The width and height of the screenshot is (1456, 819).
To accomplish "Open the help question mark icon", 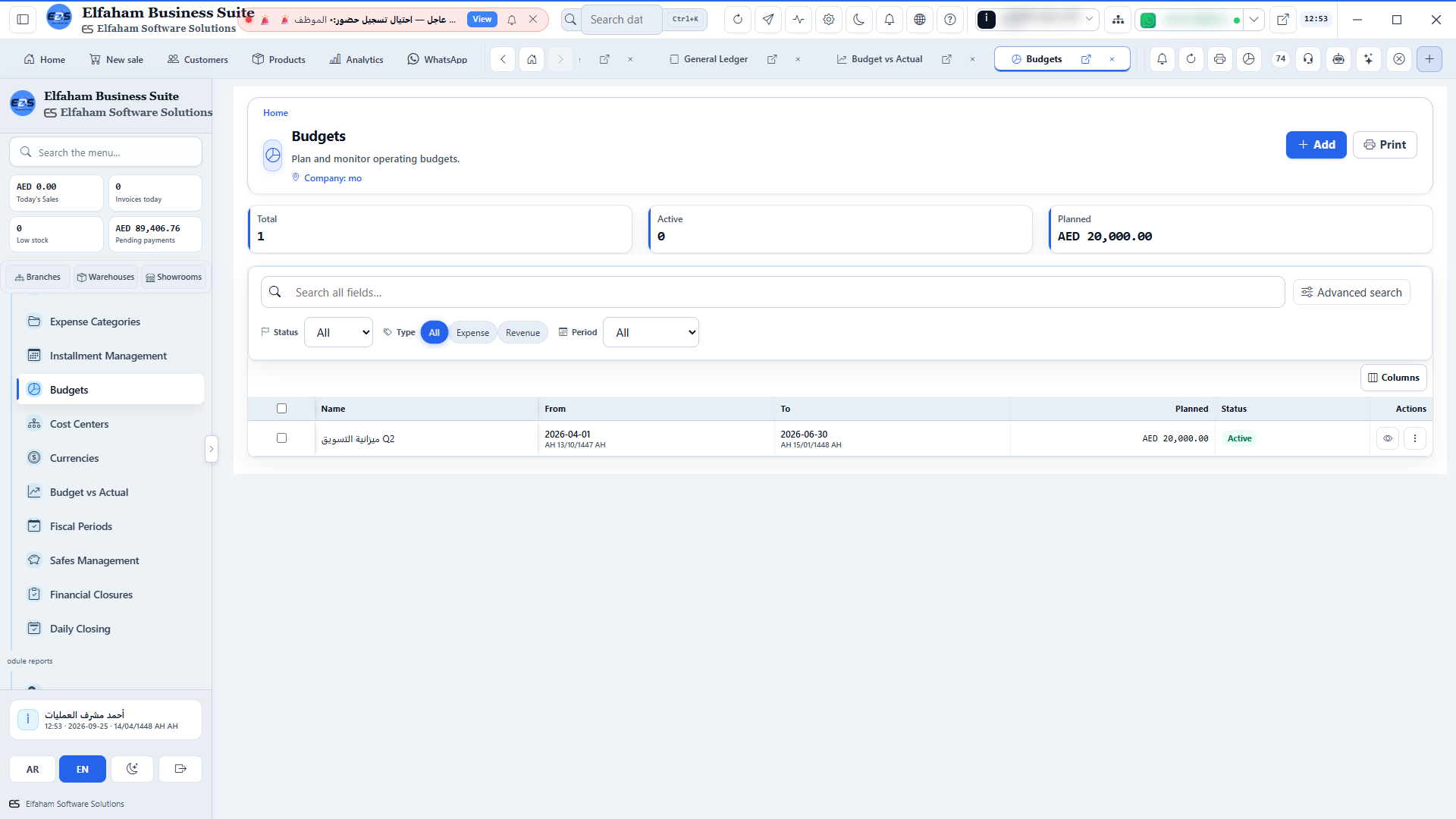I will click(950, 20).
